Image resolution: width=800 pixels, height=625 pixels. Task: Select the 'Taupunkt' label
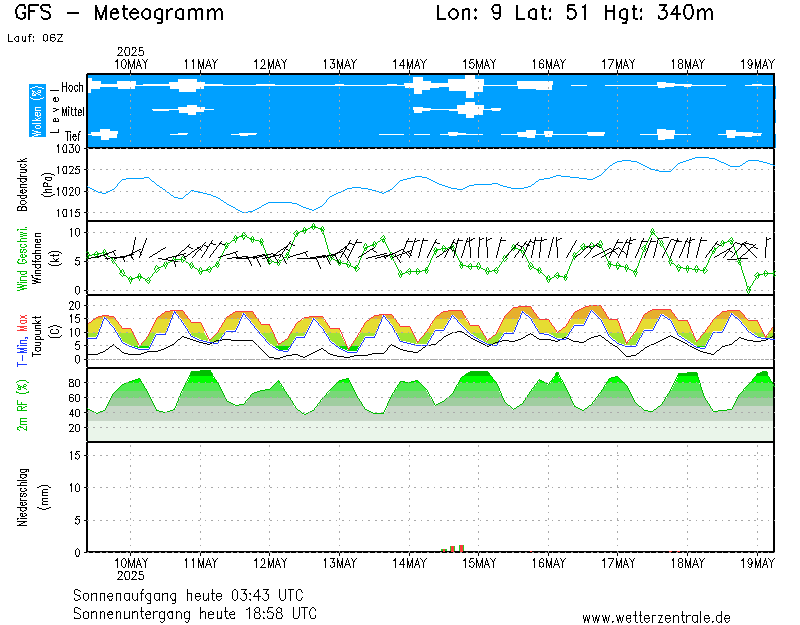pos(37,335)
